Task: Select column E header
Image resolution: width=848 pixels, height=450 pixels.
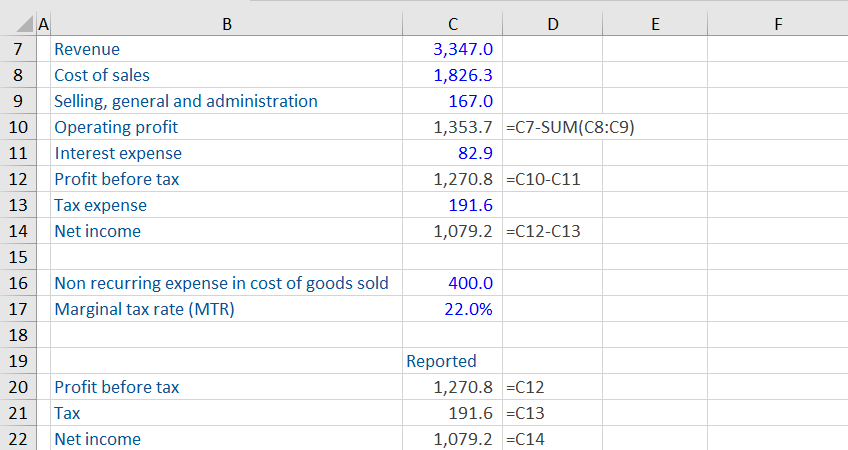Action: (x=655, y=24)
